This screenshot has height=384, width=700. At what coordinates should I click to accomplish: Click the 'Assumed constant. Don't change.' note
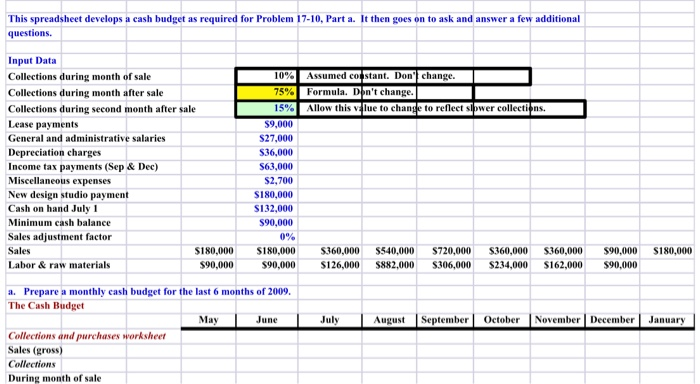click(381, 76)
